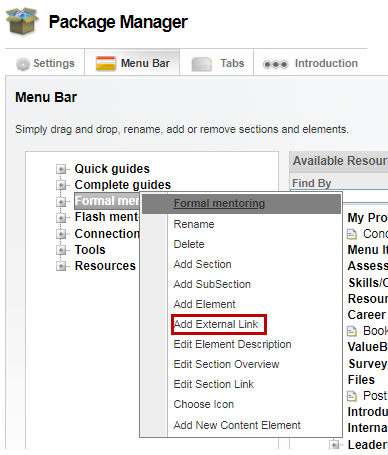Select the Introdu... resource entry

[x=367, y=412]
